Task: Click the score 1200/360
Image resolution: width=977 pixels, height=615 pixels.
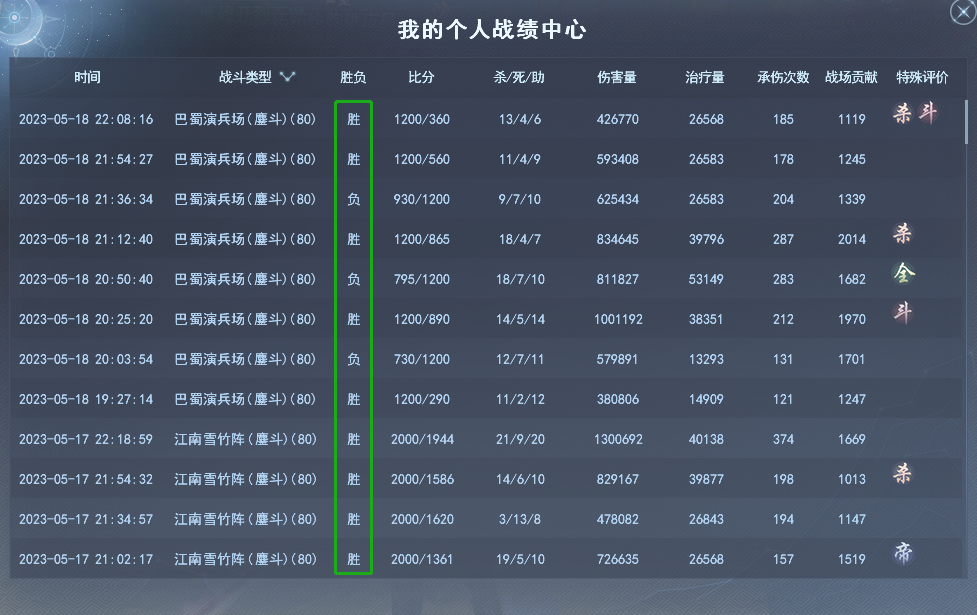Action: click(x=422, y=119)
